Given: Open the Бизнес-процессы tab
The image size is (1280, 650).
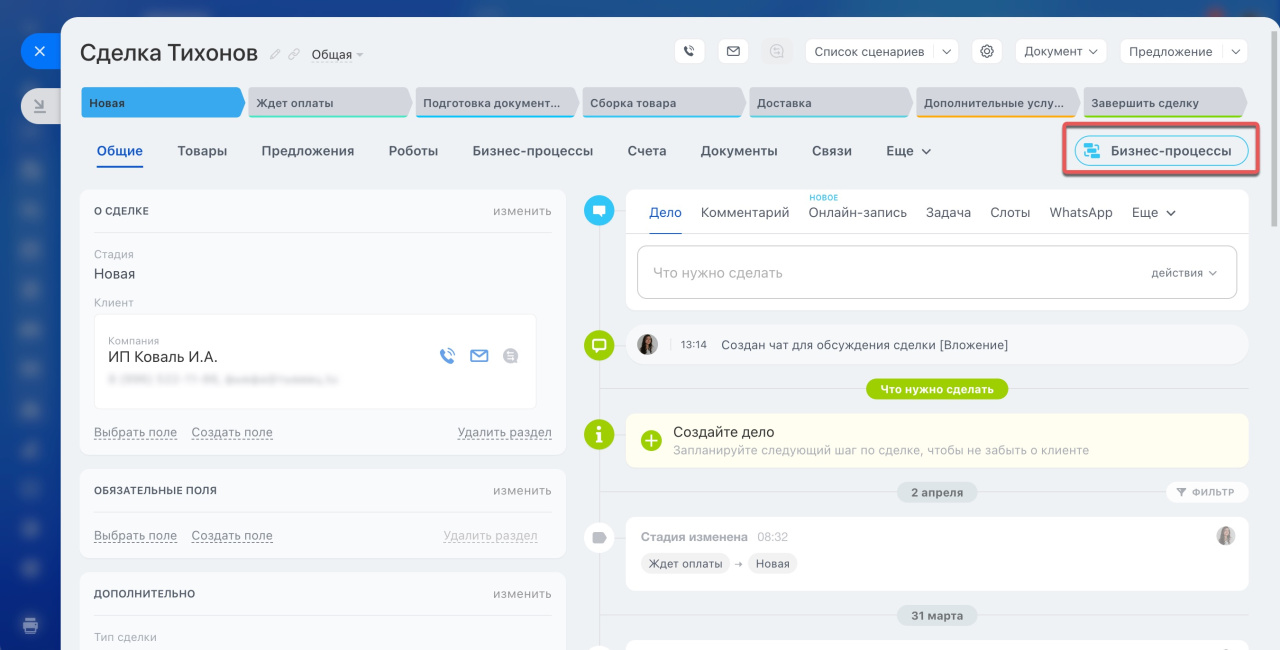Looking at the screenshot, I should pyautogui.click(x=533, y=151).
